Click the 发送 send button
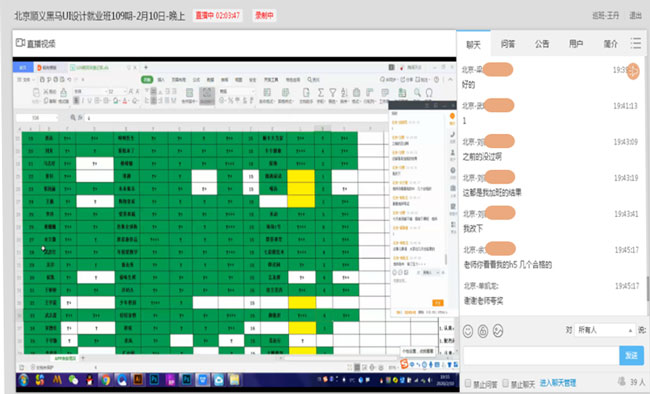 point(631,356)
